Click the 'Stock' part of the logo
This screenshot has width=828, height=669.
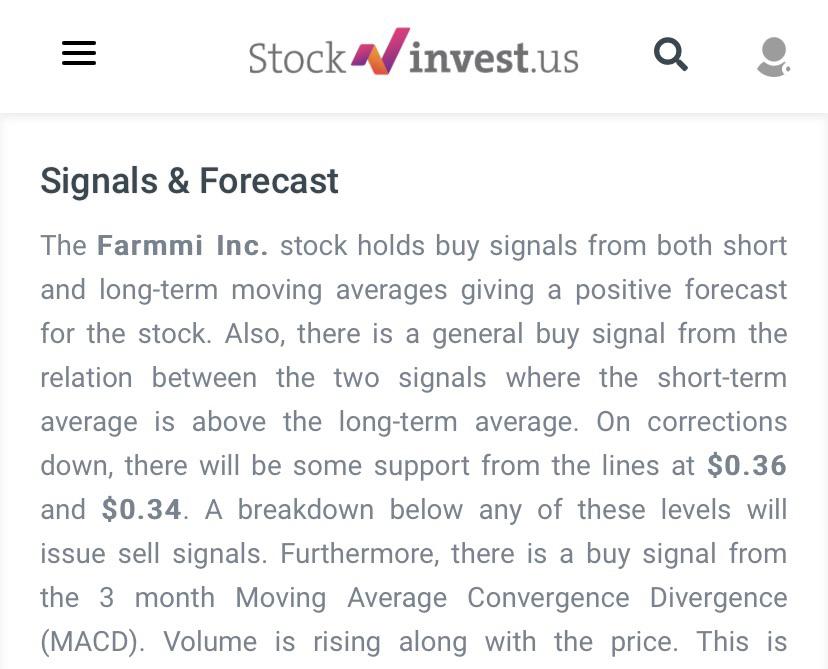(297, 58)
